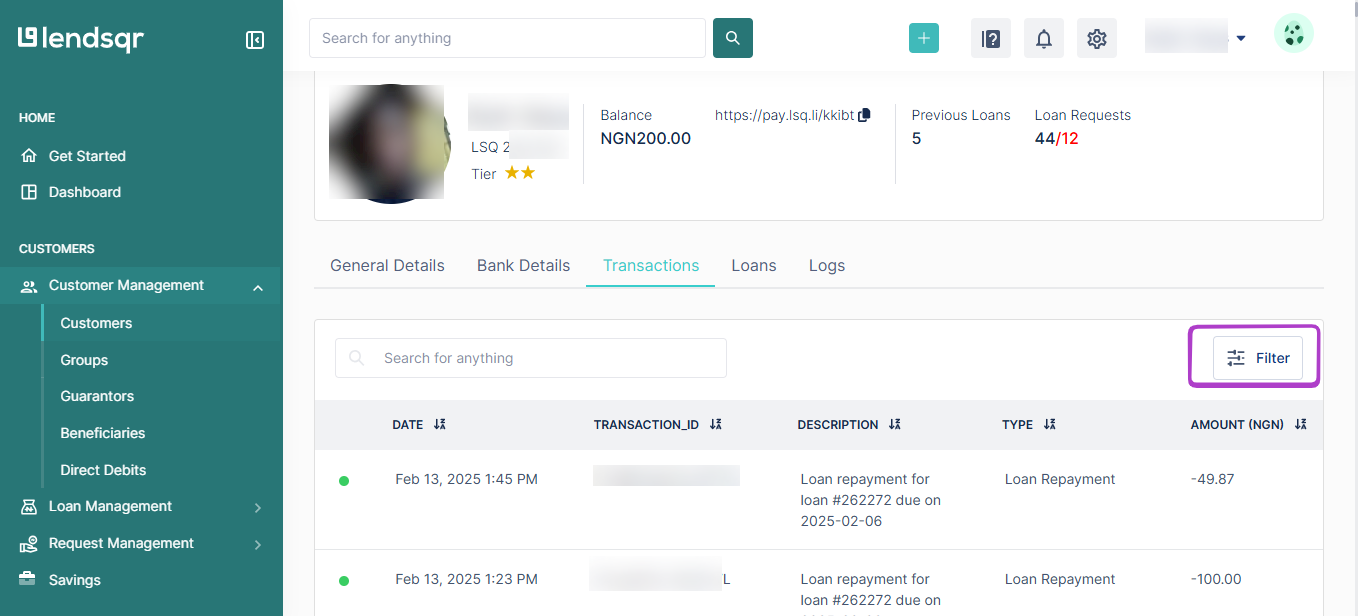The image size is (1358, 616).
Task: Click the transactions Search for anything field
Action: click(531, 358)
